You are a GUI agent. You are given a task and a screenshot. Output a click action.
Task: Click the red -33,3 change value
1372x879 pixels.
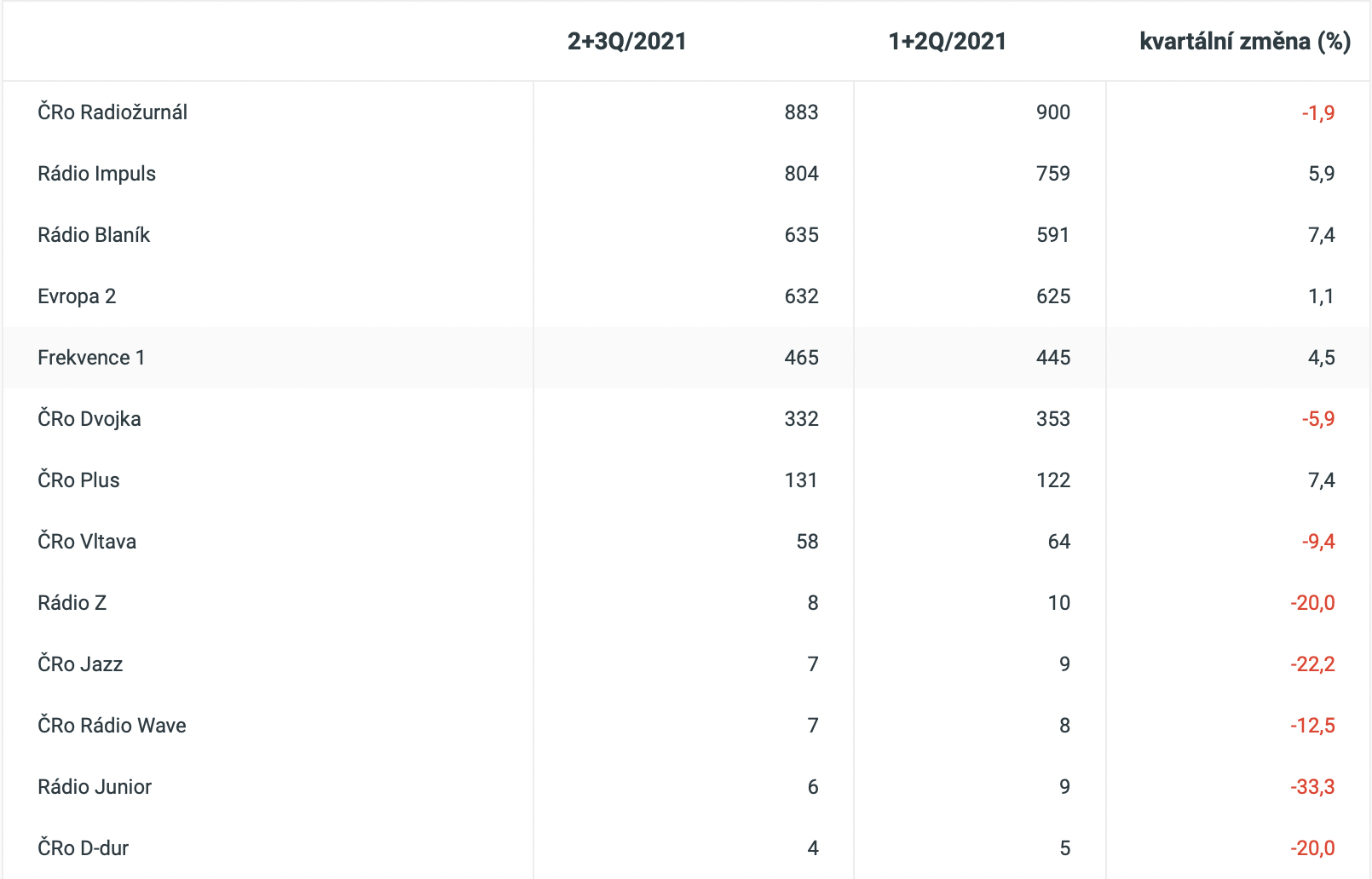1312,787
